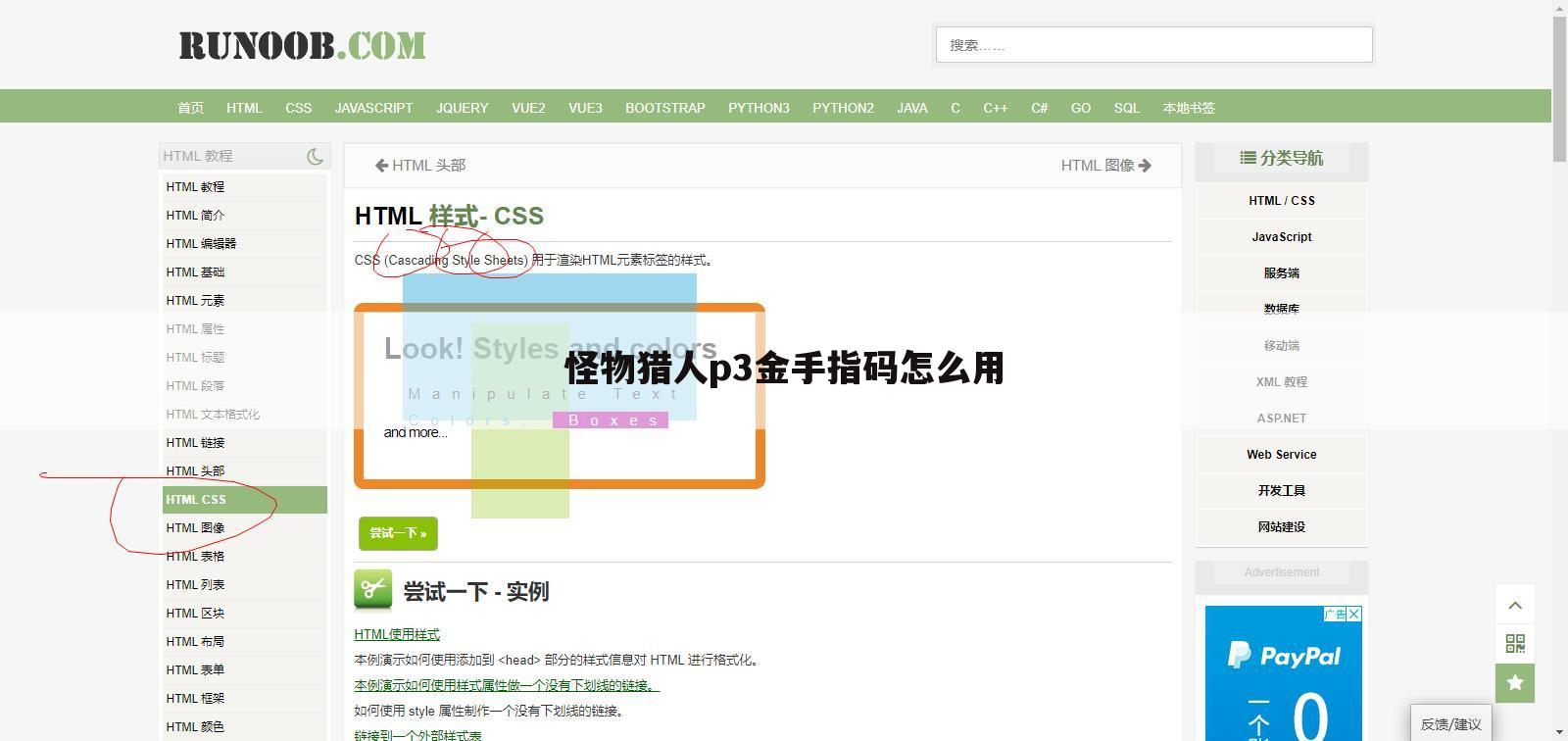Open the PYTHON3 nav menu item

(759, 108)
